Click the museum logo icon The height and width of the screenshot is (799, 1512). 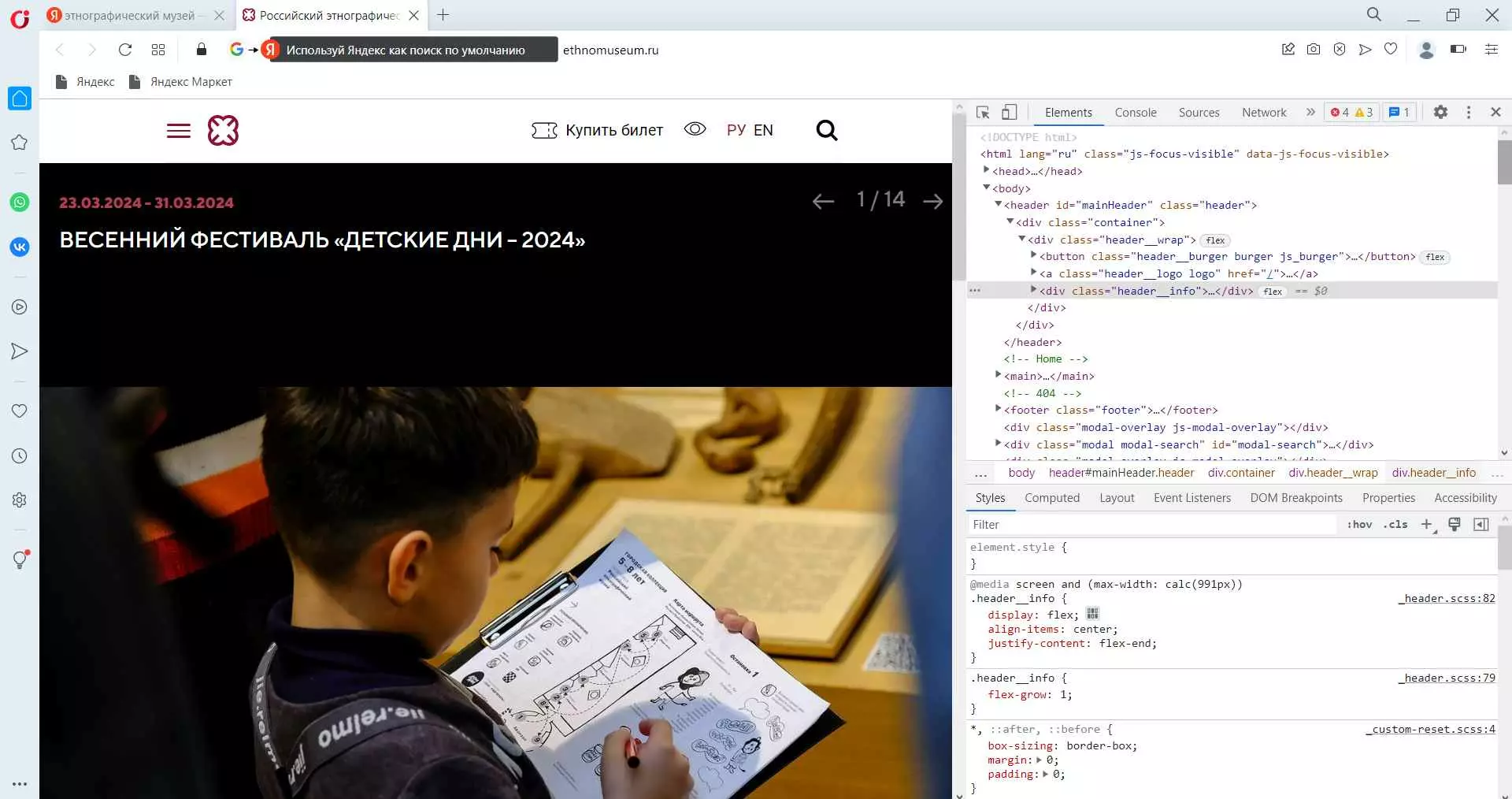(x=223, y=131)
